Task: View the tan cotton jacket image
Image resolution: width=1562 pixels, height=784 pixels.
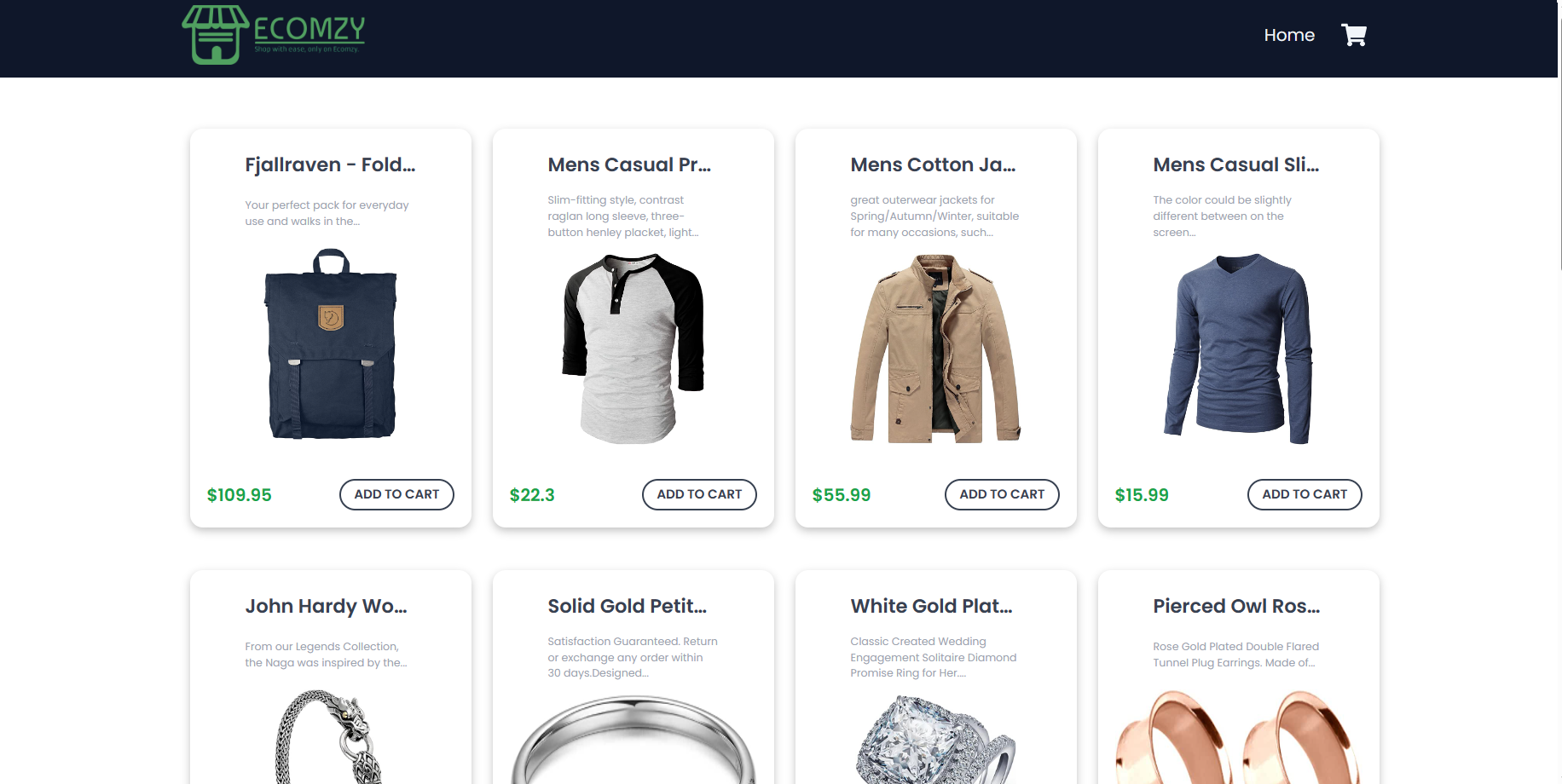Action: 935,349
